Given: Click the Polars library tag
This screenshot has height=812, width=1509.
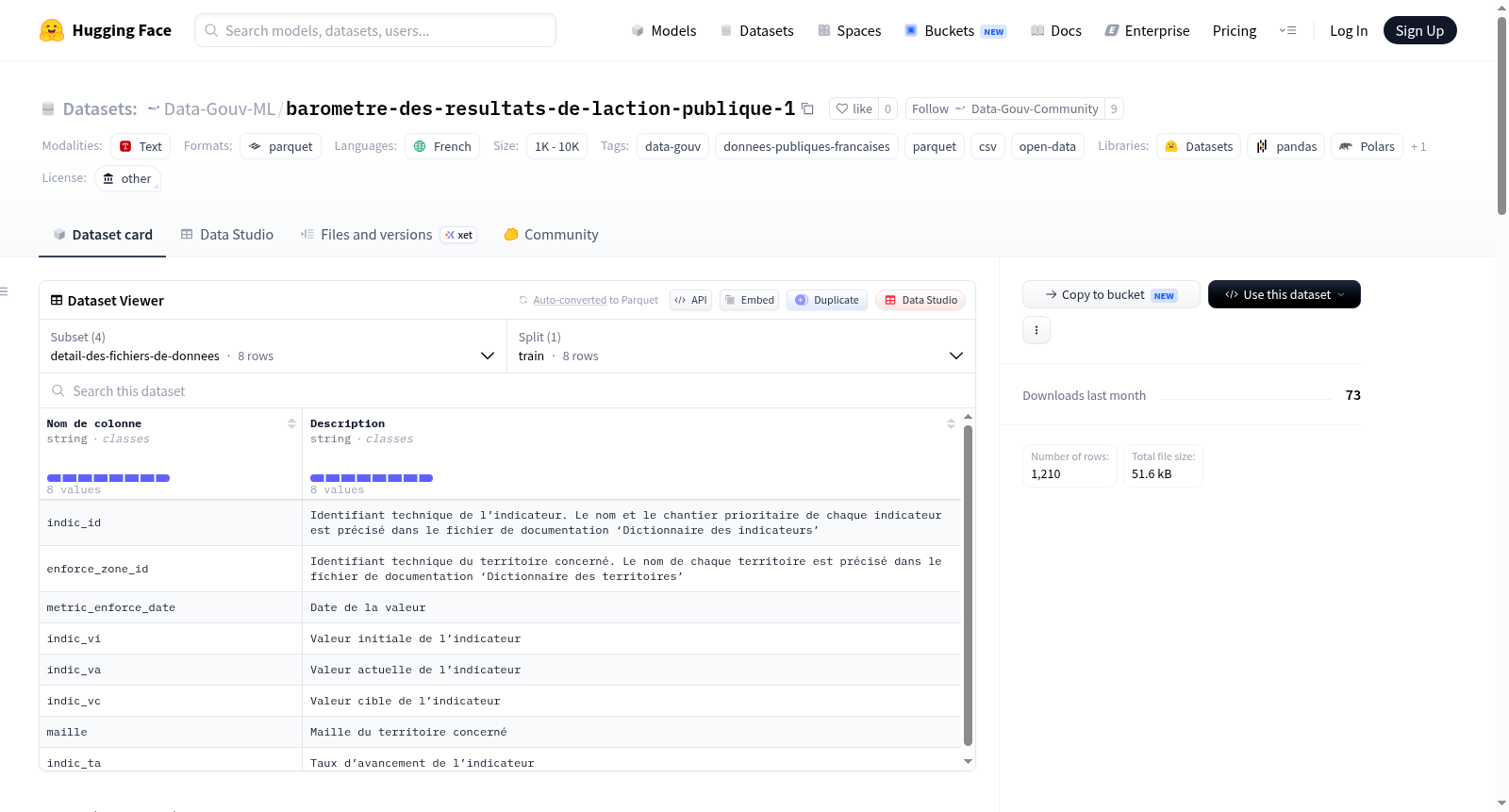Looking at the screenshot, I should [x=1367, y=146].
